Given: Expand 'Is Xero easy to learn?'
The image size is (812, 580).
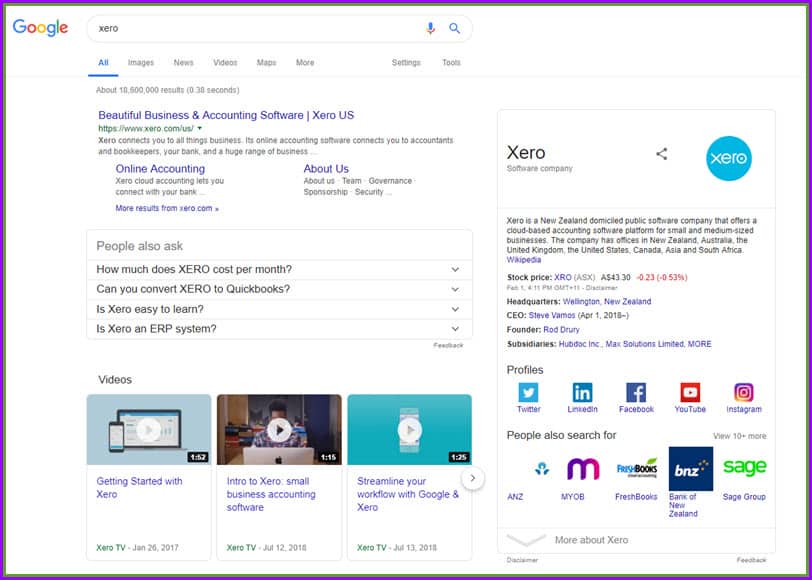Looking at the screenshot, I should pyautogui.click(x=280, y=309).
